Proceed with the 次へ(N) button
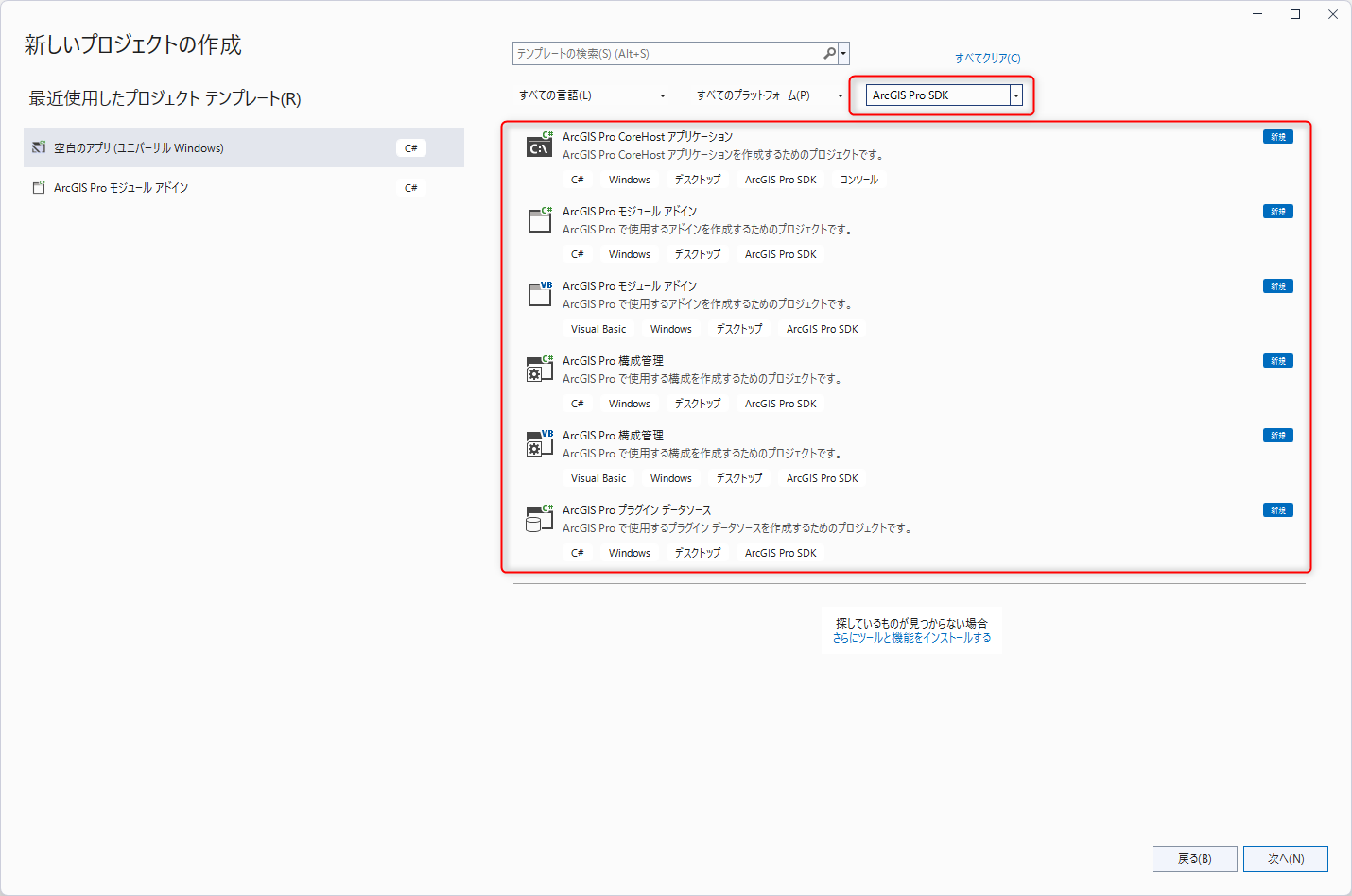 point(1286,859)
